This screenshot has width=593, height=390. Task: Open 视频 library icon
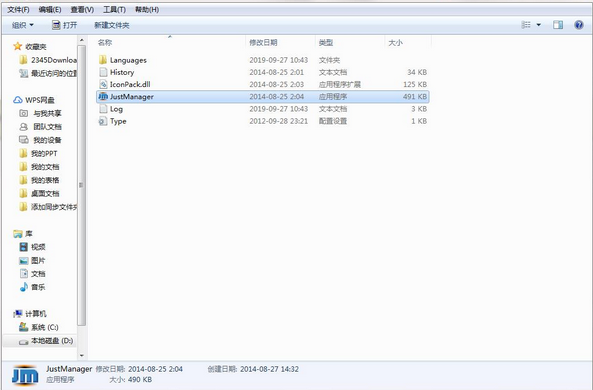(23, 247)
